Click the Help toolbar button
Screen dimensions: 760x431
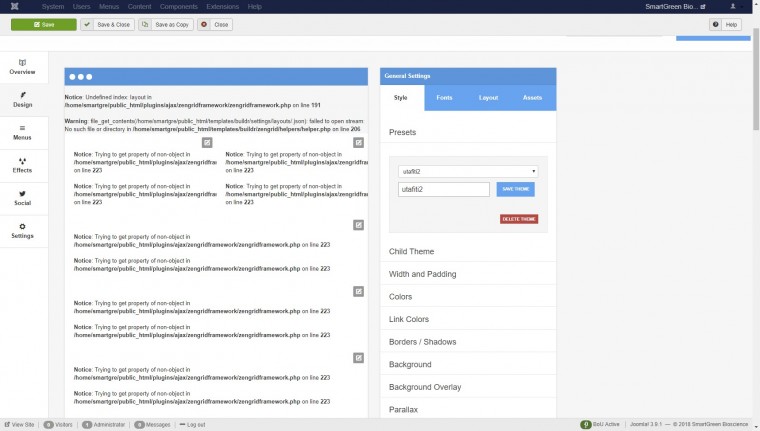point(726,24)
